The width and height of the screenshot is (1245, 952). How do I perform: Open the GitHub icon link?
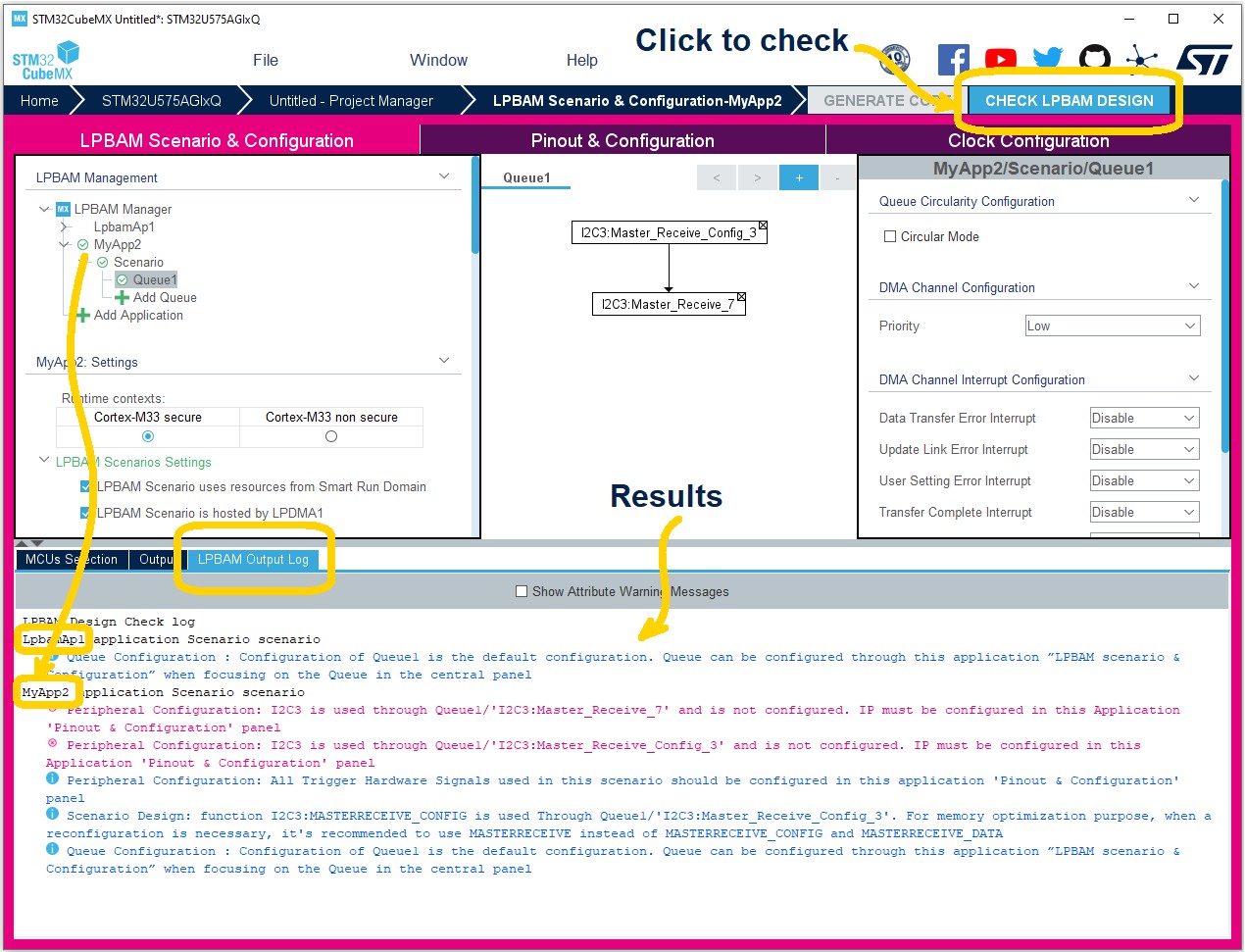click(x=1094, y=60)
